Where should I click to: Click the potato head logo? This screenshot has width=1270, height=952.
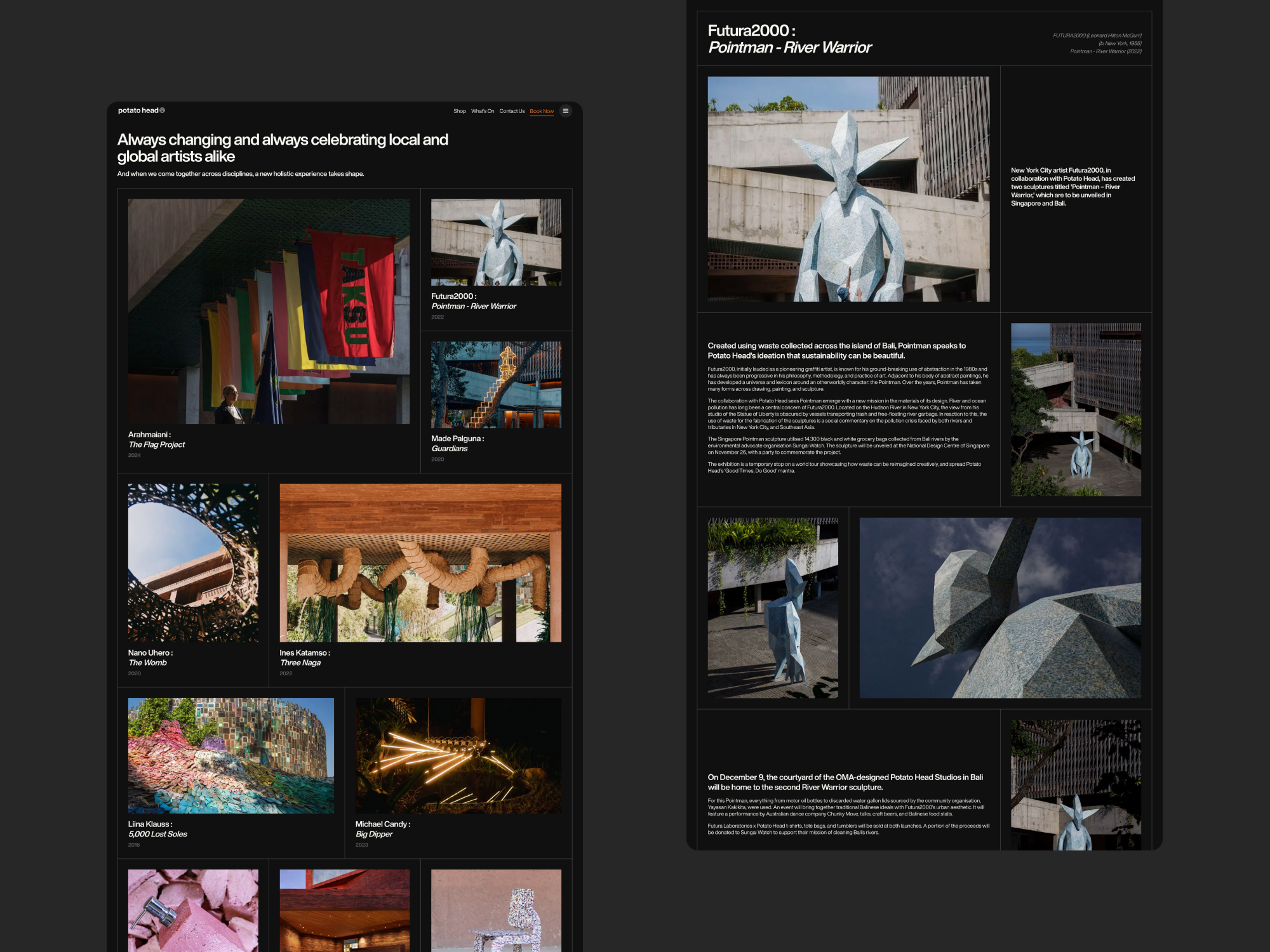[142, 110]
